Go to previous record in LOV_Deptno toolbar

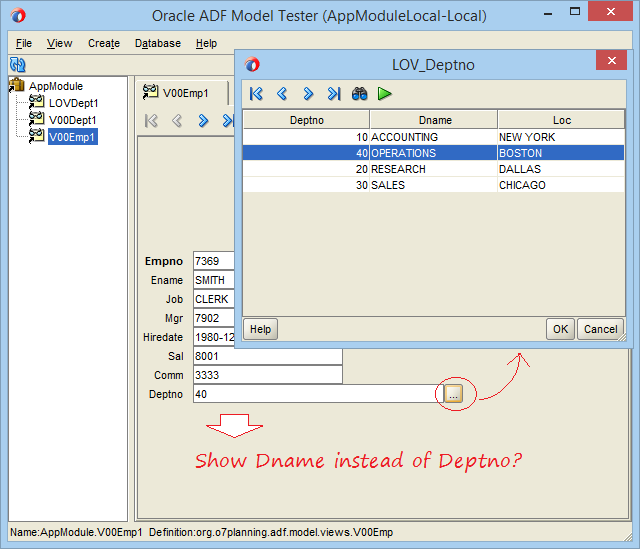point(282,94)
